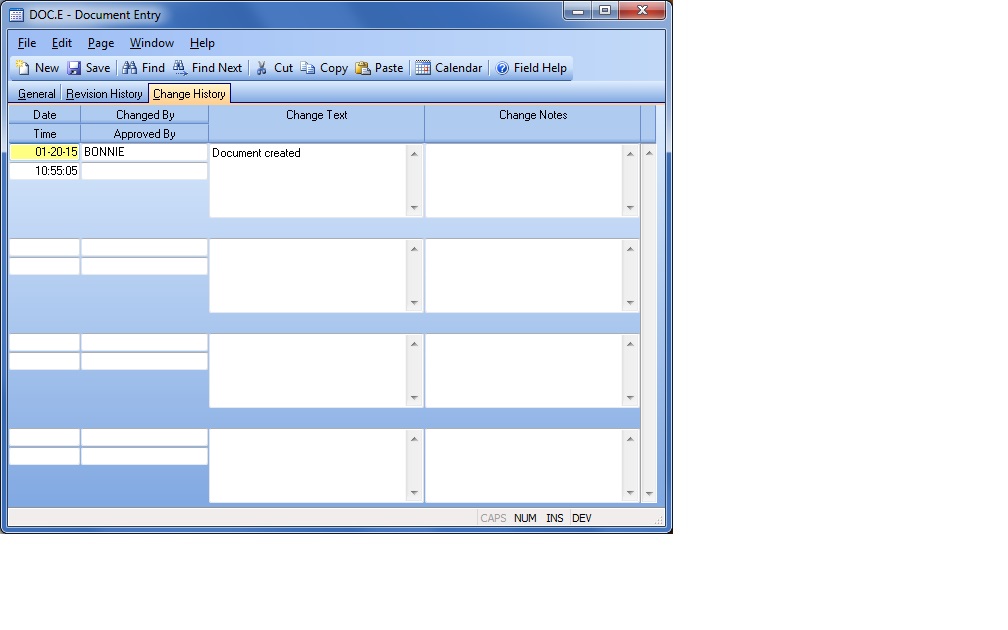This screenshot has height=630, width=1008.
Task: Copy selection using the Copy icon
Action: [308, 68]
